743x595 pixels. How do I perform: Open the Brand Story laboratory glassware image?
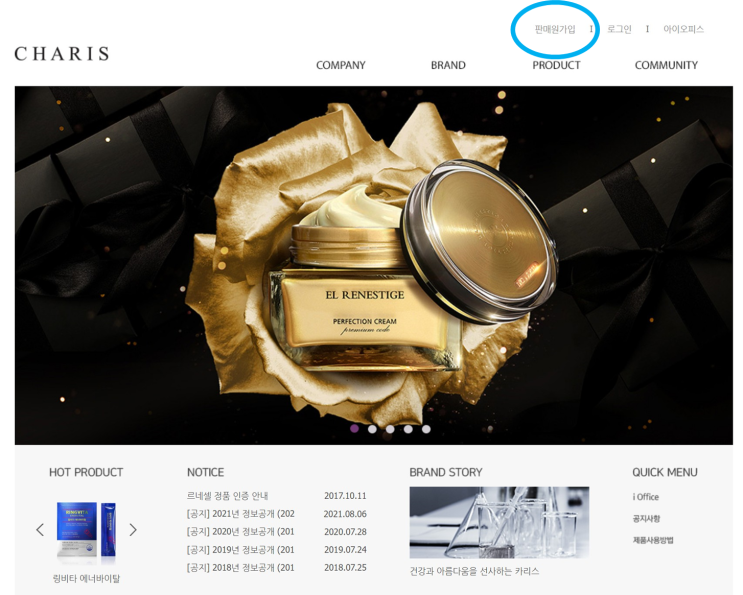point(499,523)
